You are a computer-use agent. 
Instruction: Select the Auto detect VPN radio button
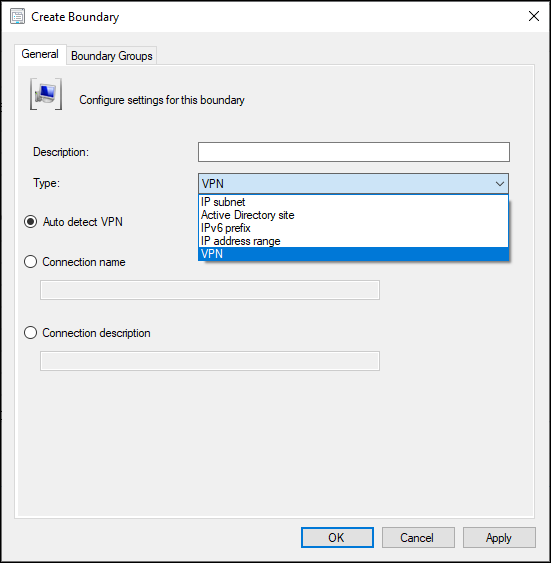[x=31, y=222]
